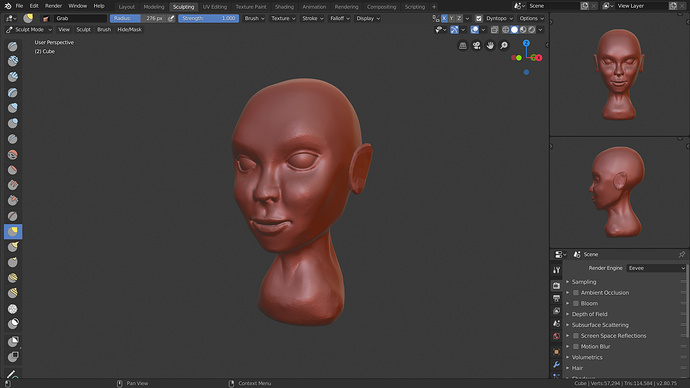Enable Screen Space Reflections checkbox

[x=576, y=336]
